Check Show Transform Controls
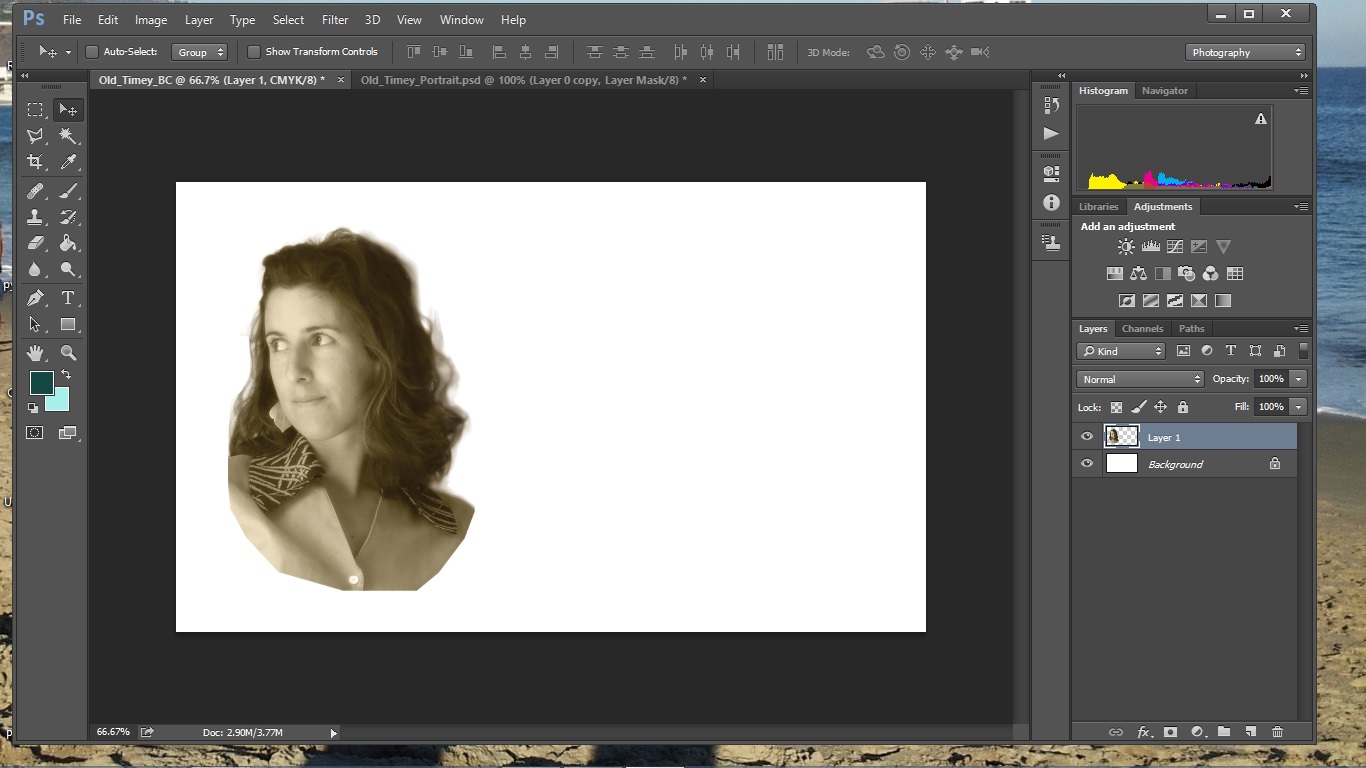The image size is (1366, 768). tap(253, 51)
